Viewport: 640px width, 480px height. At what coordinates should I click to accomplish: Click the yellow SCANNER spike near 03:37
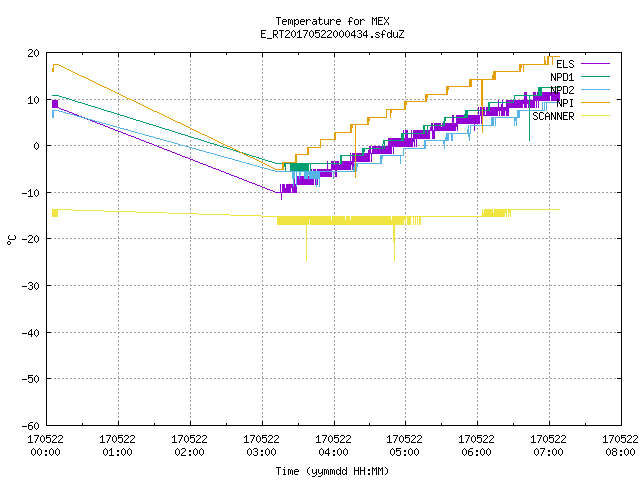307,243
